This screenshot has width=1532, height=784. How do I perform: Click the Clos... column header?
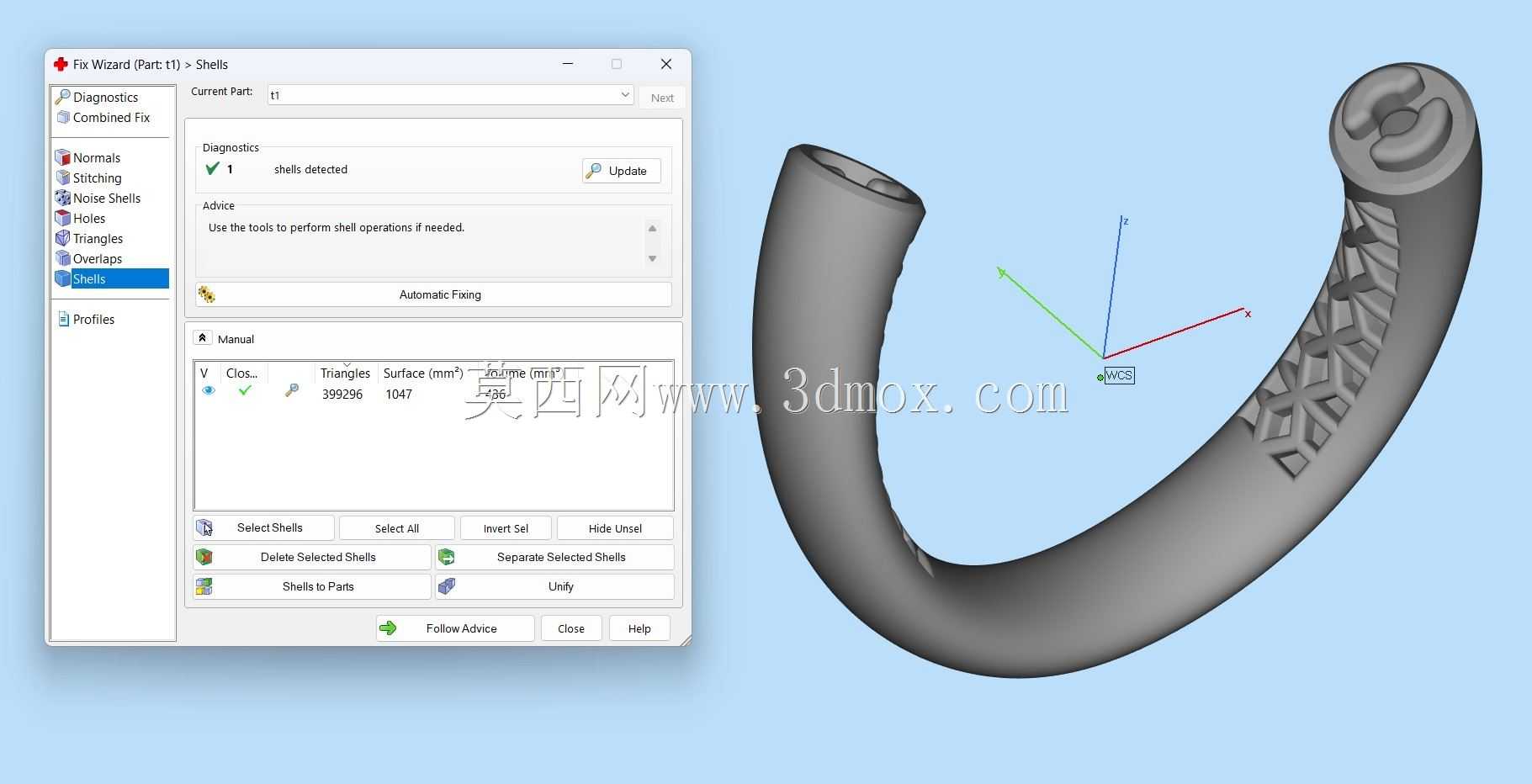(x=242, y=373)
